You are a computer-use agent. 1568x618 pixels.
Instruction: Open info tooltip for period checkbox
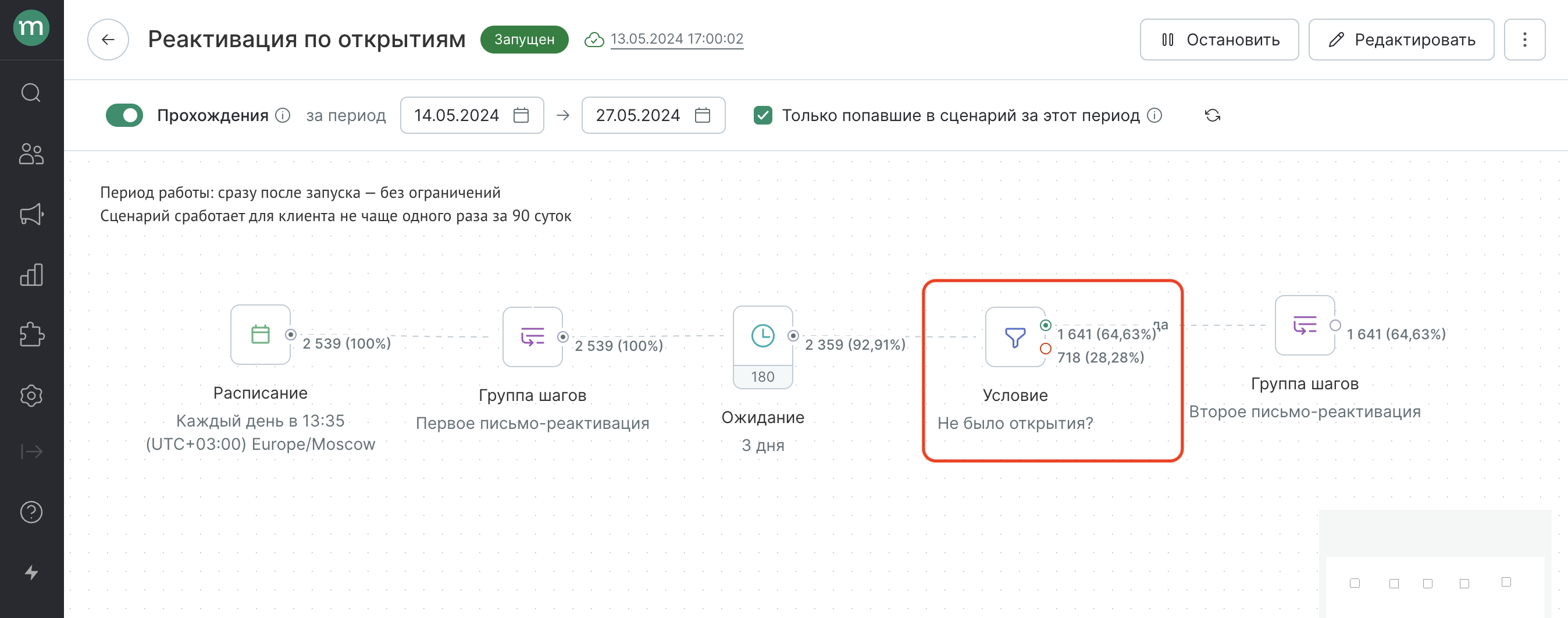[1154, 115]
